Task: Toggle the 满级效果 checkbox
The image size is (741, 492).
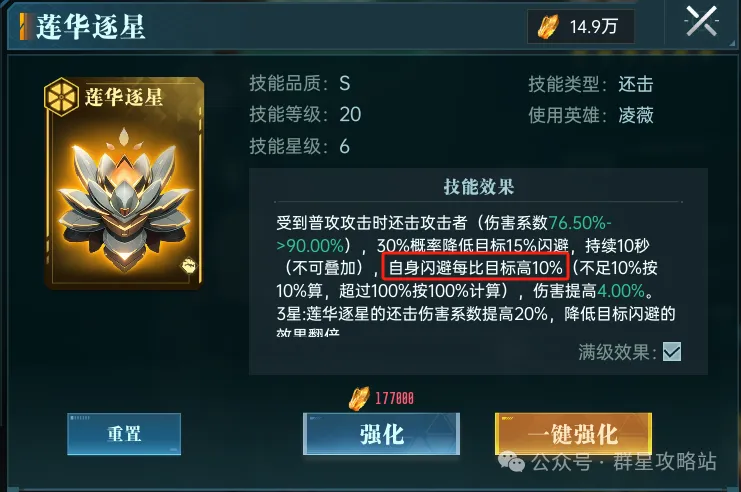Action: coord(672,352)
